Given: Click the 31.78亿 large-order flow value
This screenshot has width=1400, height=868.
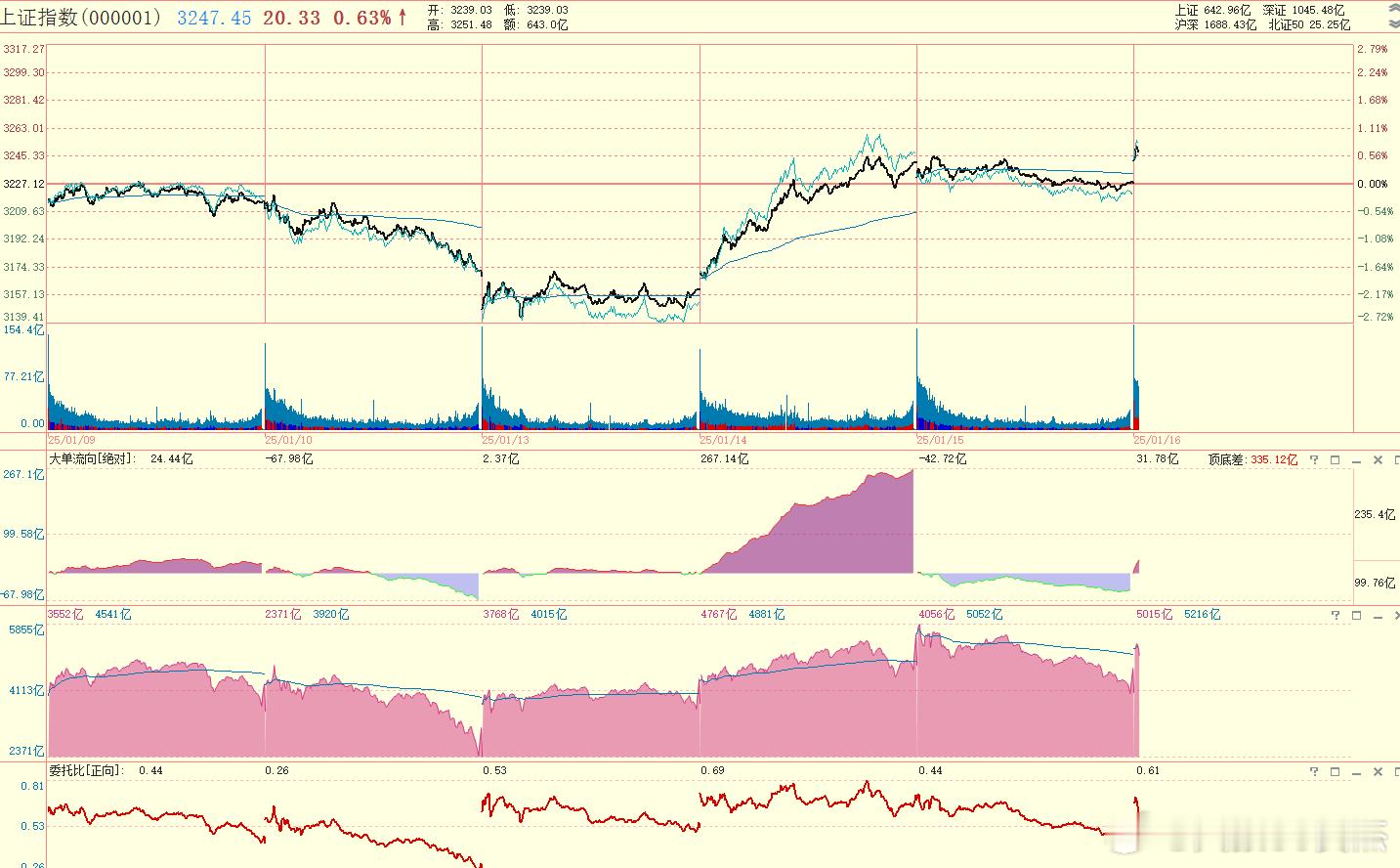Looking at the screenshot, I should [1158, 458].
